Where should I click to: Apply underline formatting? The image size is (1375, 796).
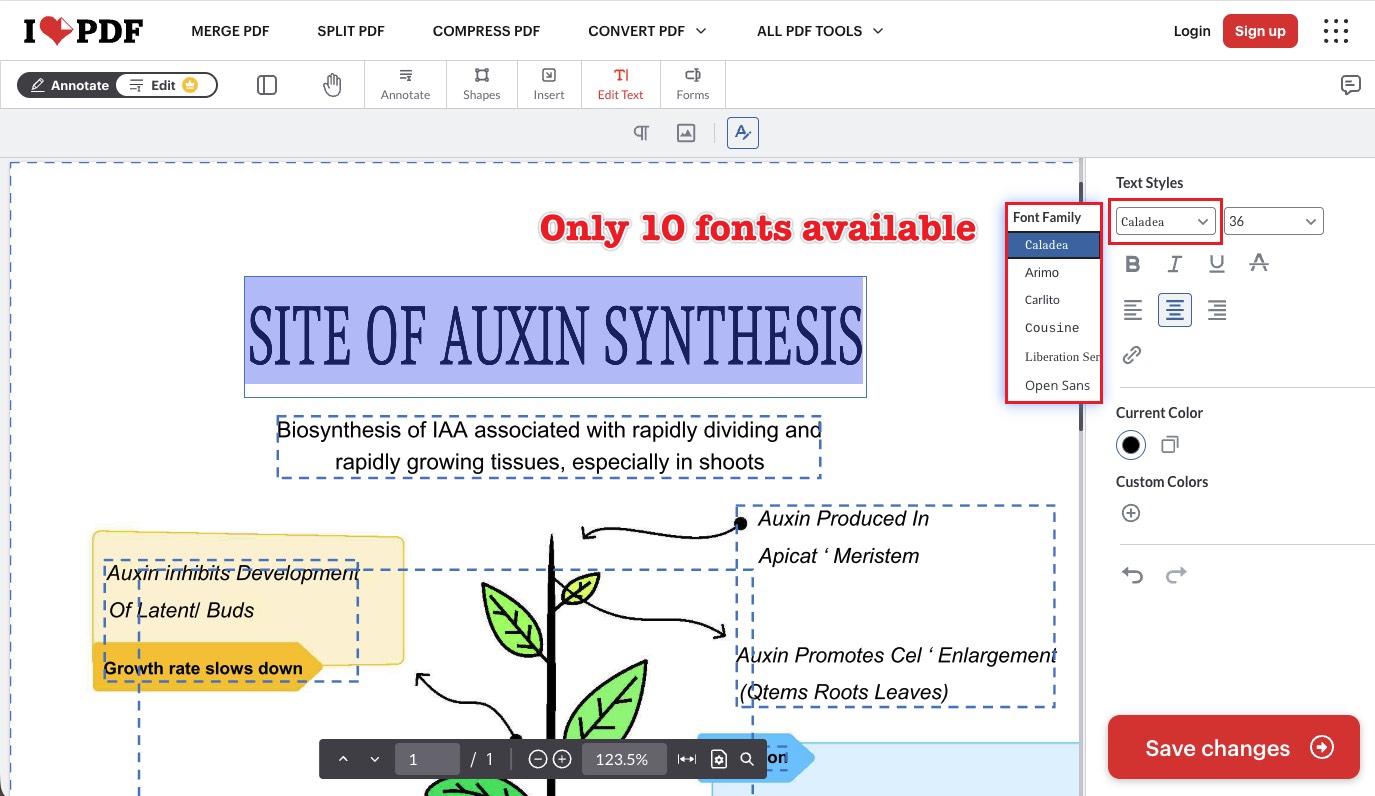[x=1217, y=264]
